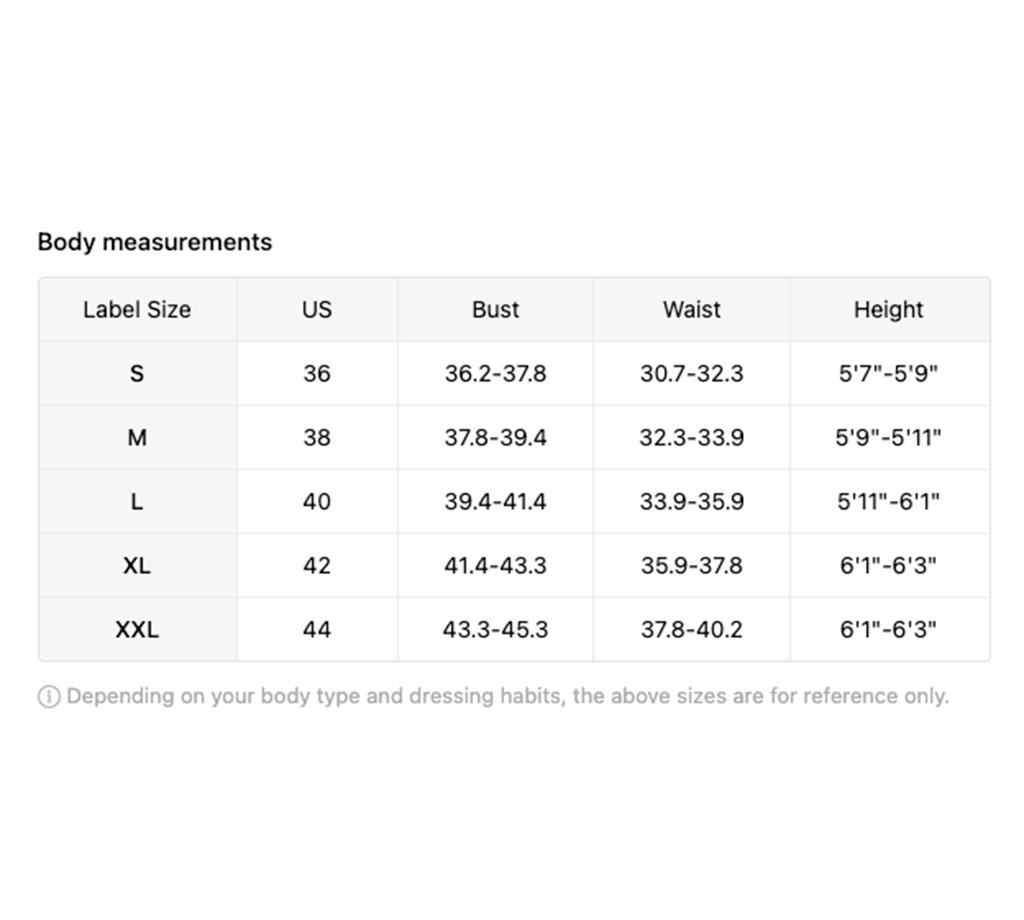Click the info icon beside the disclaimer
Viewport: 1024px width, 920px height.
[48, 697]
